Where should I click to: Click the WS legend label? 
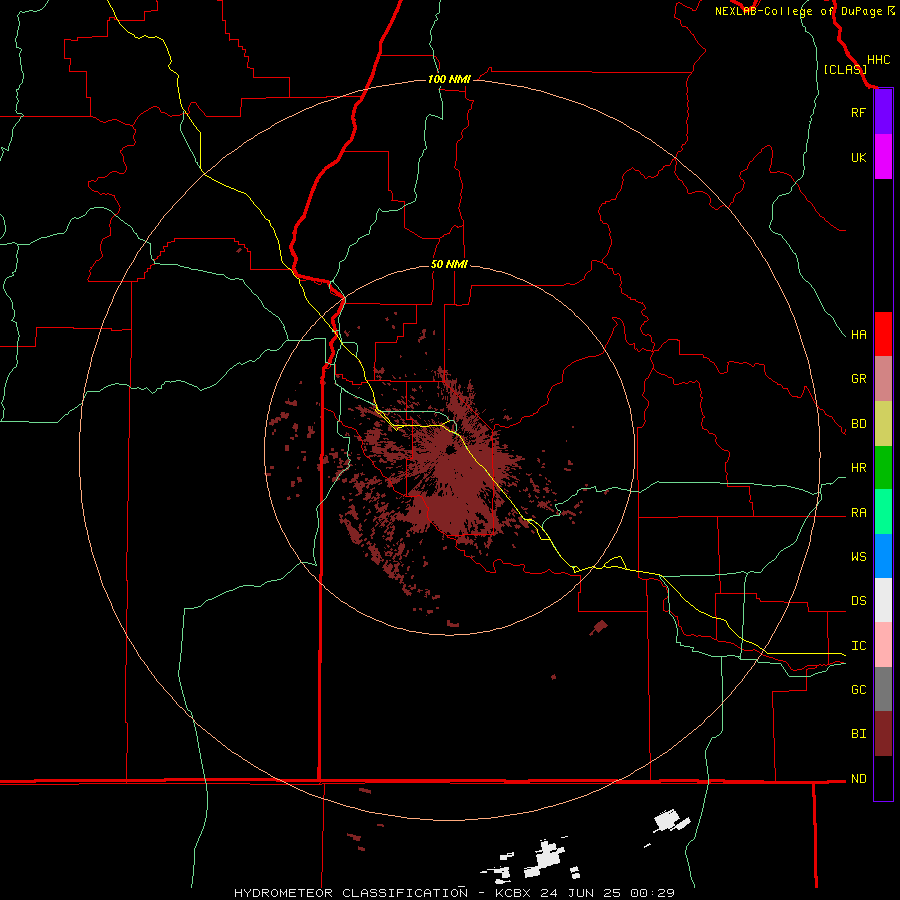click(858, 557)
